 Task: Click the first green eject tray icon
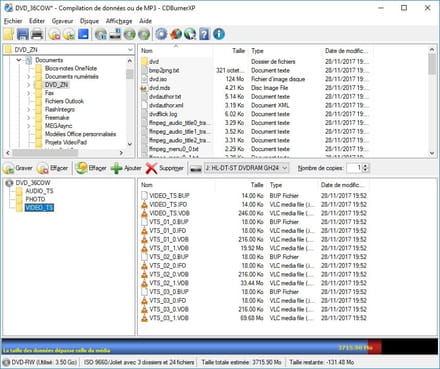(130, 34)
